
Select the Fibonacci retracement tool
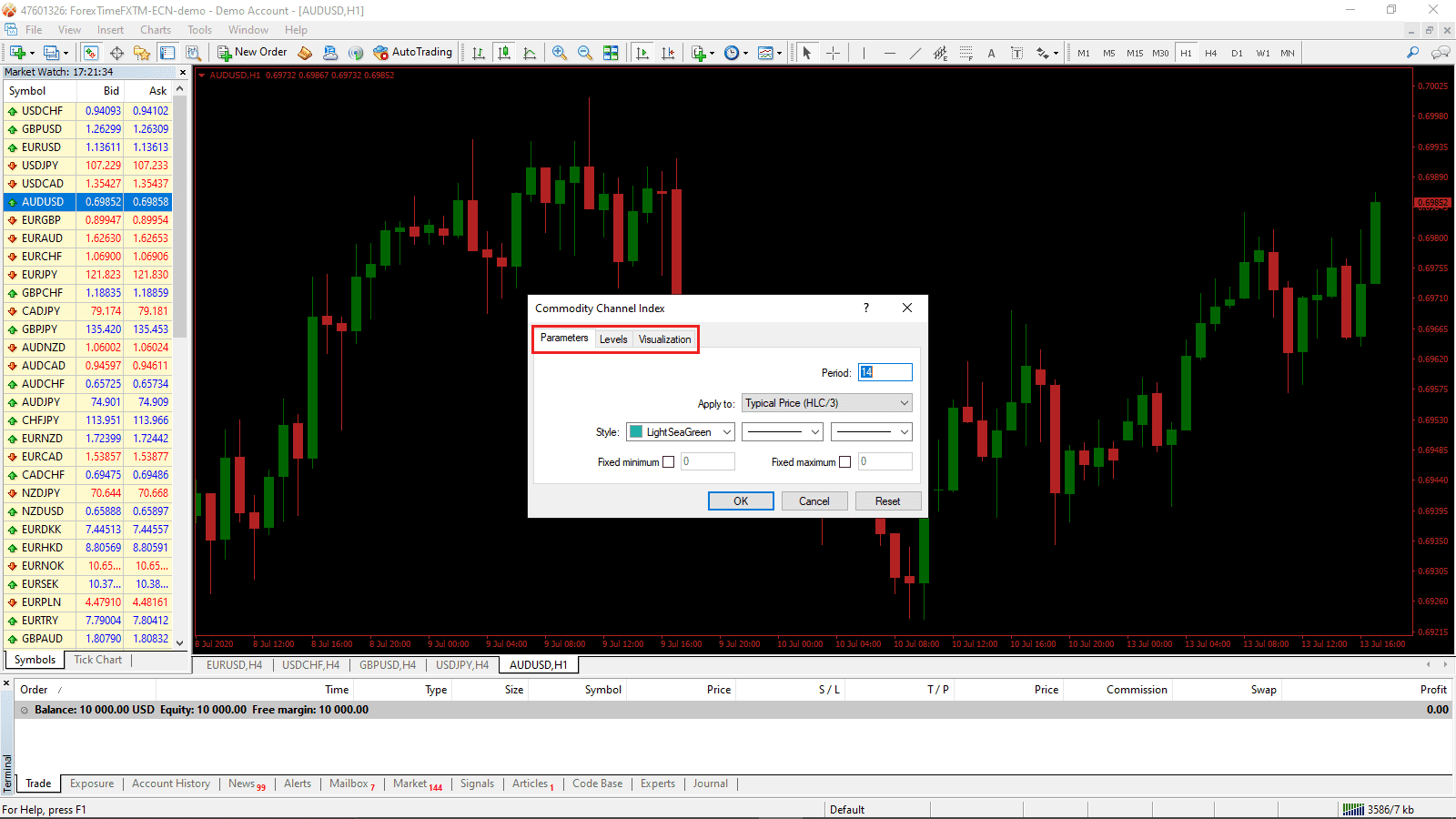point(966,52)
